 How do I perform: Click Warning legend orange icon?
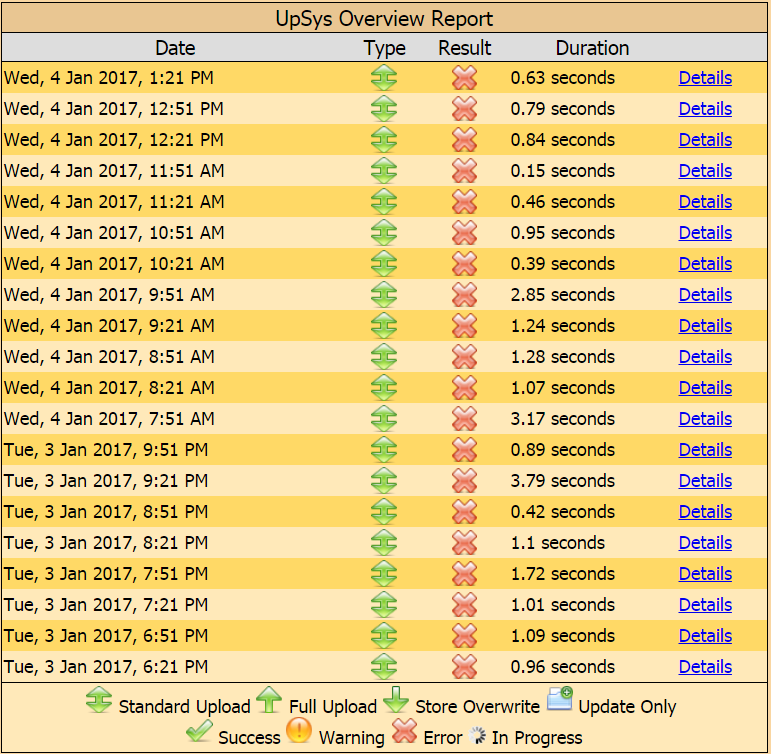(x=299, y=730)
